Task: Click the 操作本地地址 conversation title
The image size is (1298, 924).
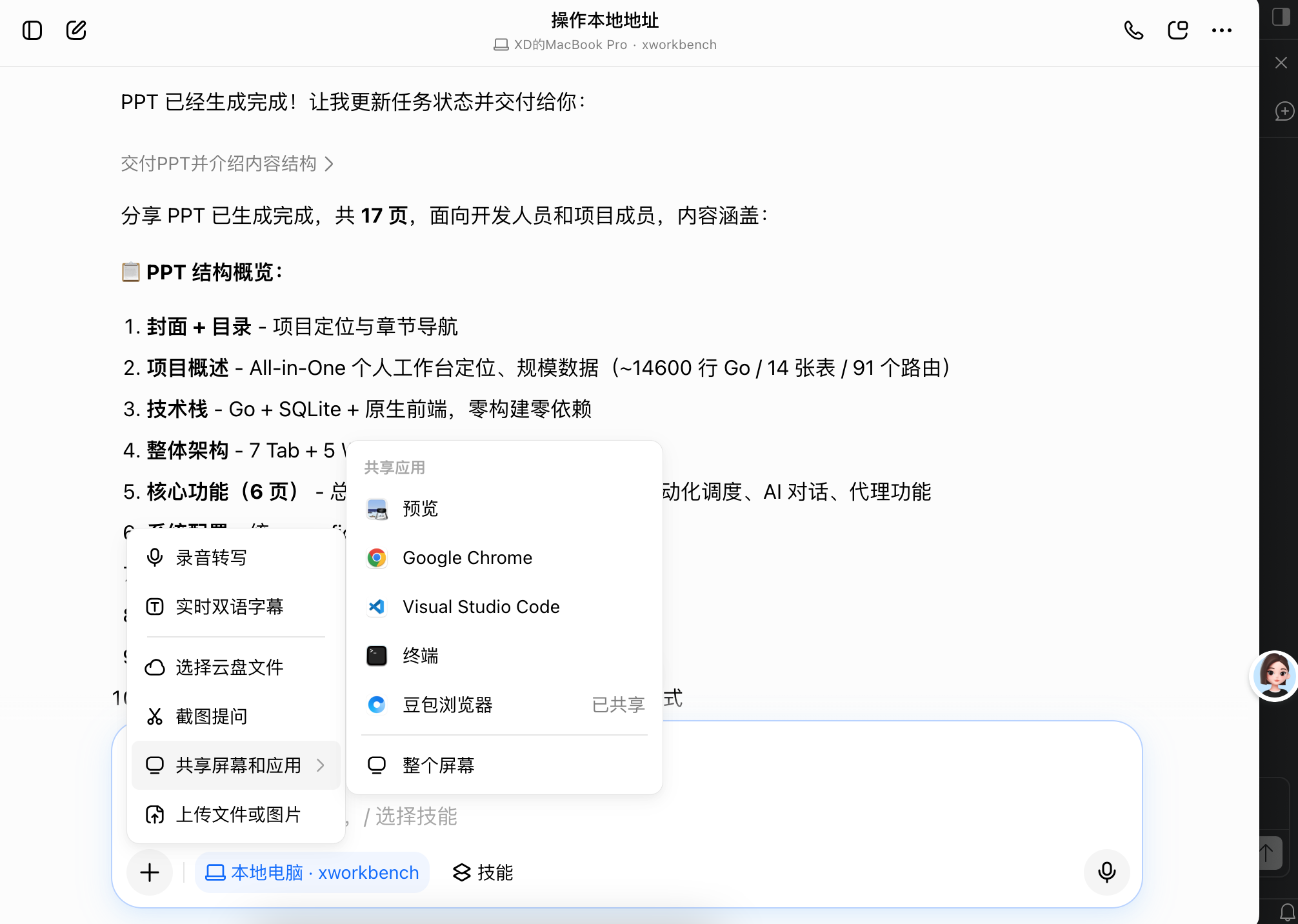Action: click(x=605, y=21)
